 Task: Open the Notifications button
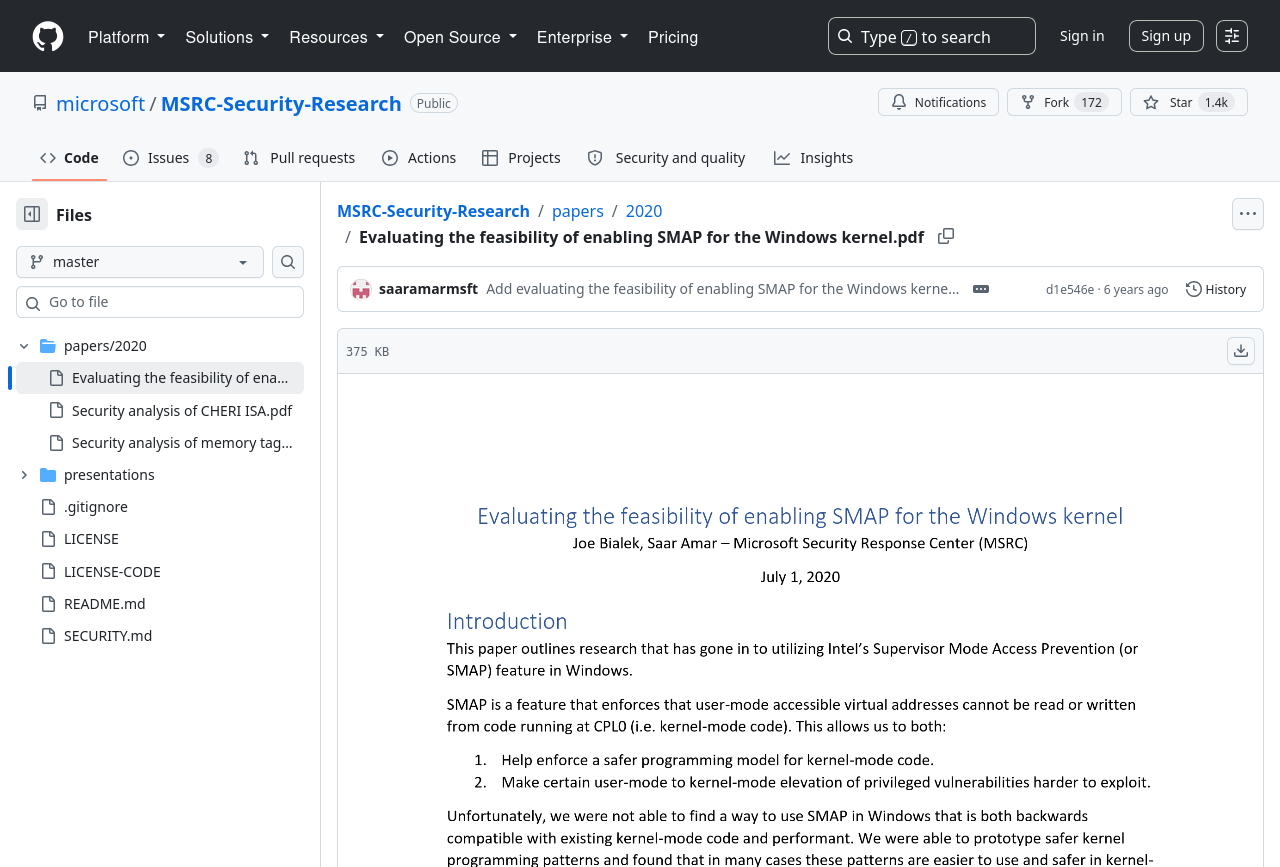[938, 102]
